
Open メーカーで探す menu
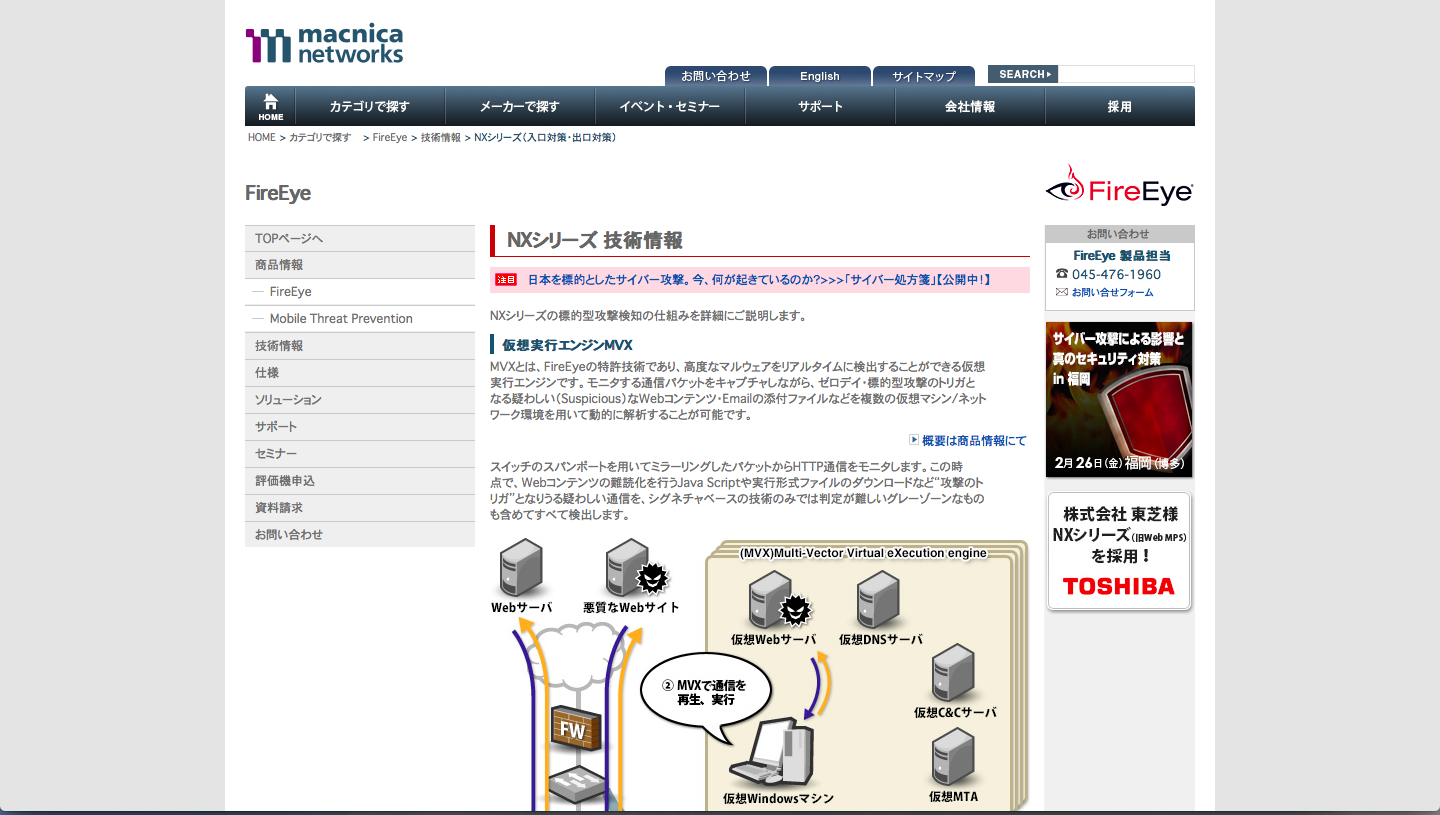click(x=520, y=106)
